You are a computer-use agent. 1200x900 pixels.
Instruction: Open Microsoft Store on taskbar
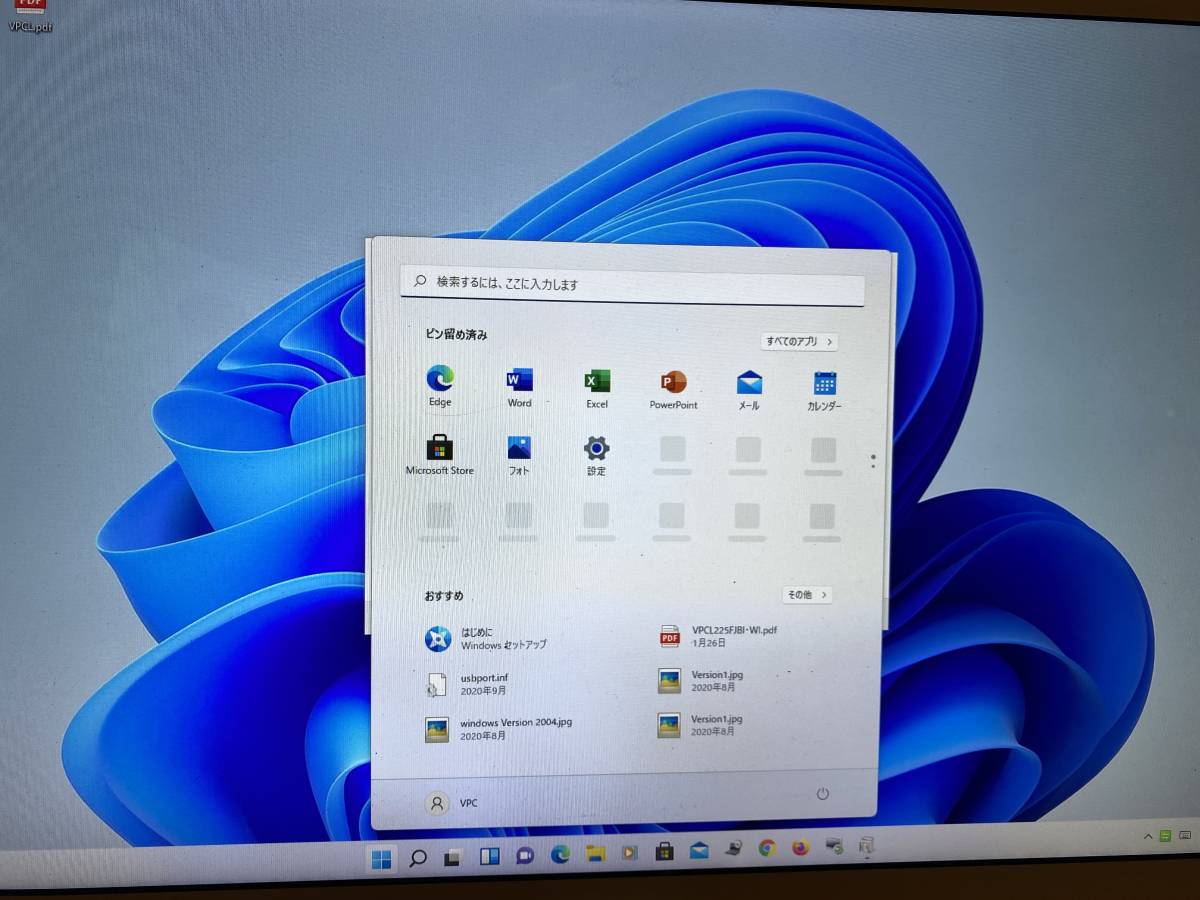point(664,852)
